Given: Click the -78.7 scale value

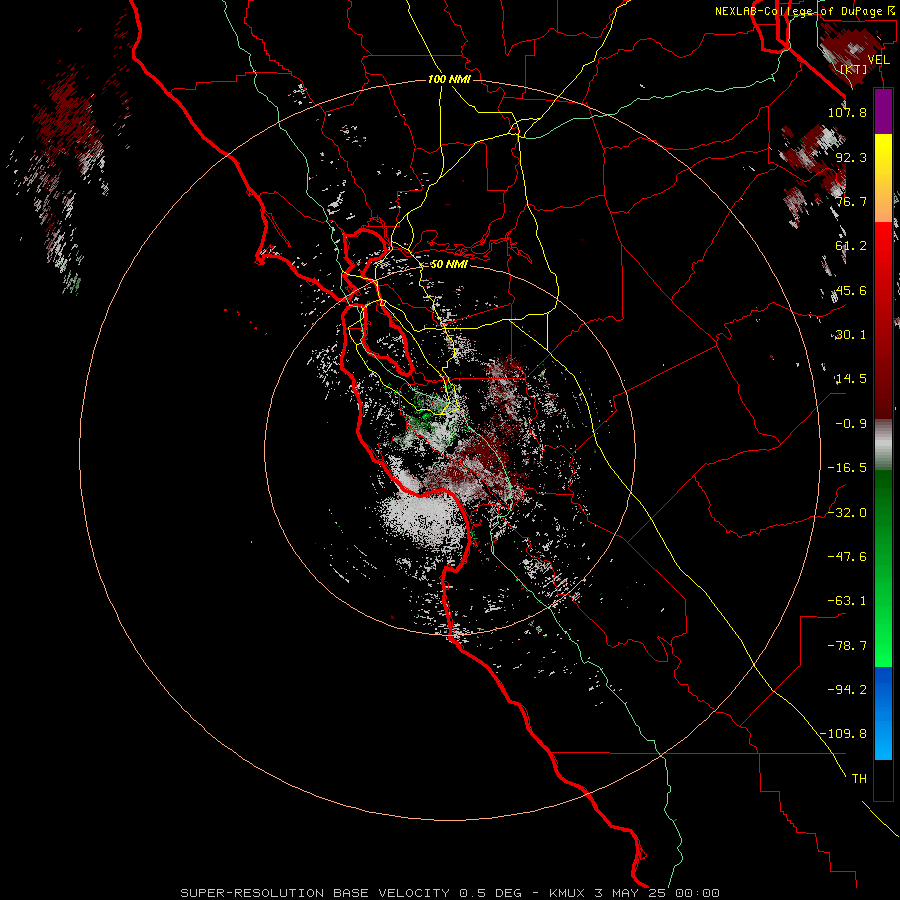Looking at the screenshot, I should click(847, 646).
